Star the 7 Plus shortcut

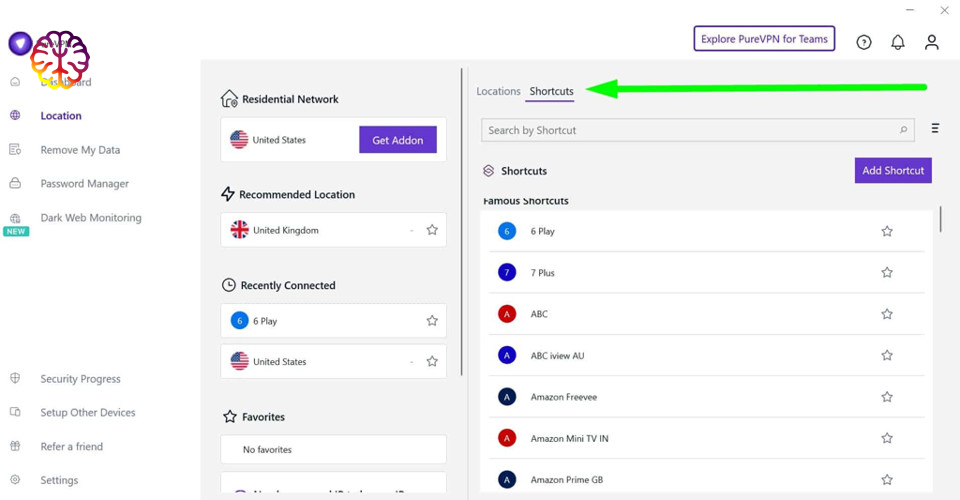[887, 272]
